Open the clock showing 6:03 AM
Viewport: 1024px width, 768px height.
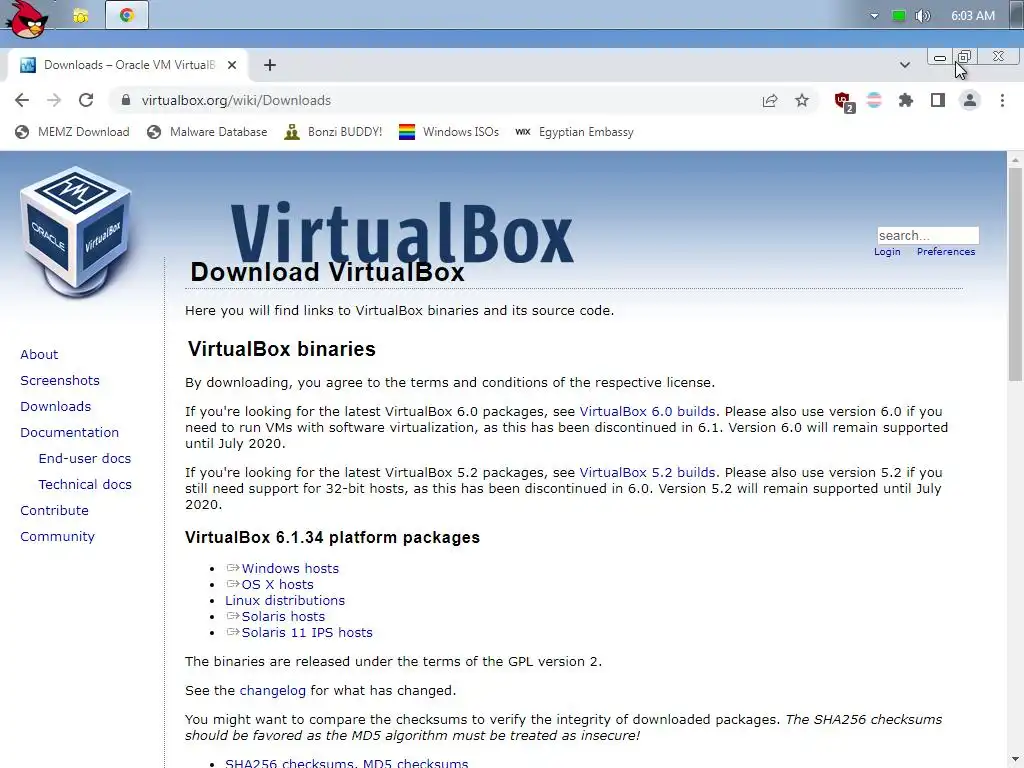point(972,16)
